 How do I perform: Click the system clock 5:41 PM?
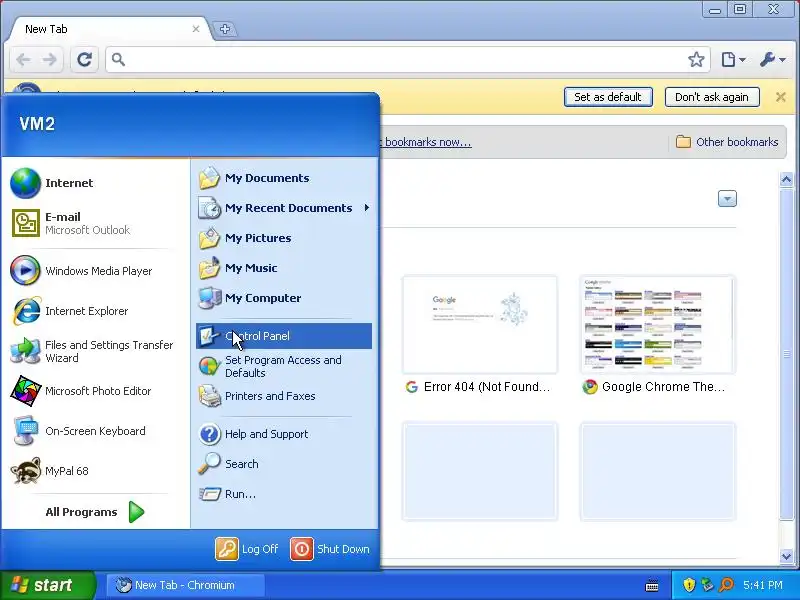coord(763,585)
